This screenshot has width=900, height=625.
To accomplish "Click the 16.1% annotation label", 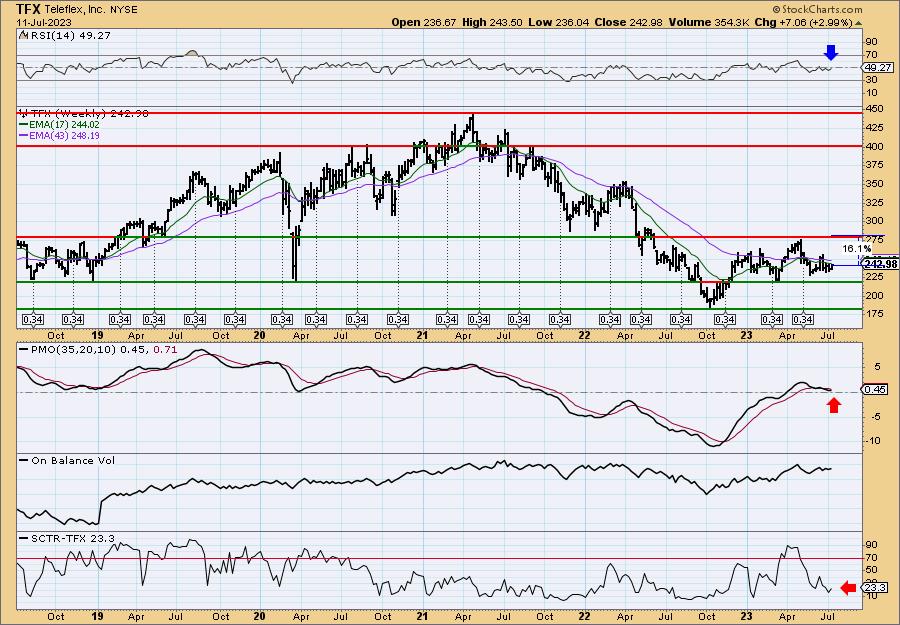I will [856, 249].
